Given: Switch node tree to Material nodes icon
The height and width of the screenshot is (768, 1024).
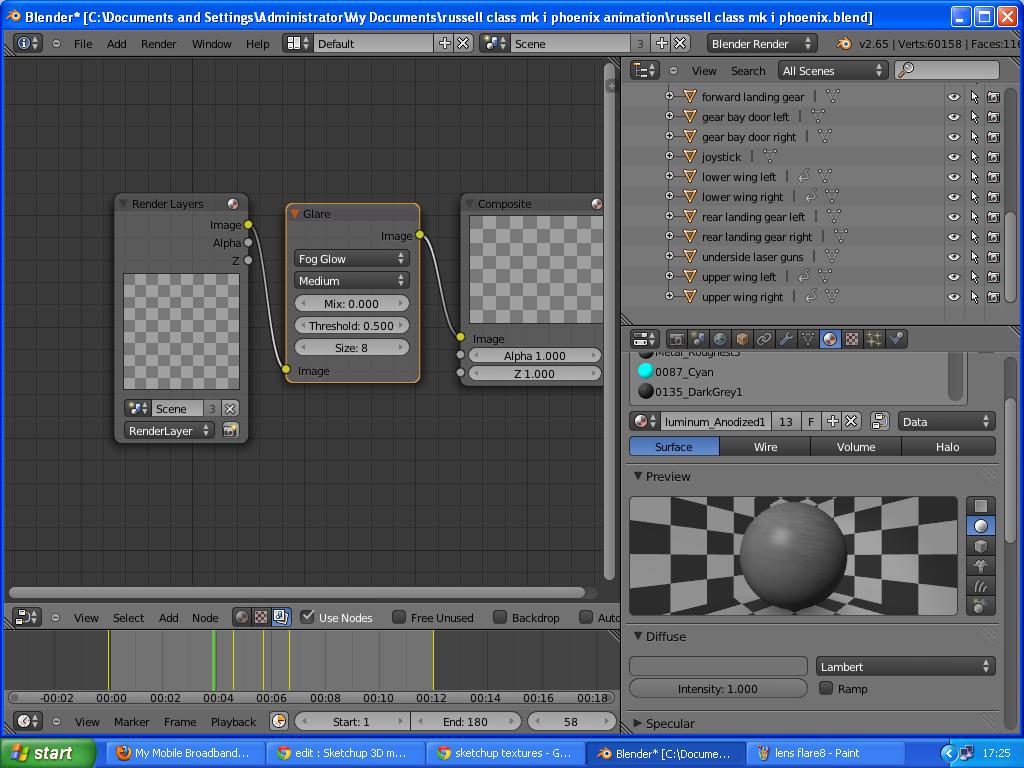Looking at the screenshot, I should (241, 617).
